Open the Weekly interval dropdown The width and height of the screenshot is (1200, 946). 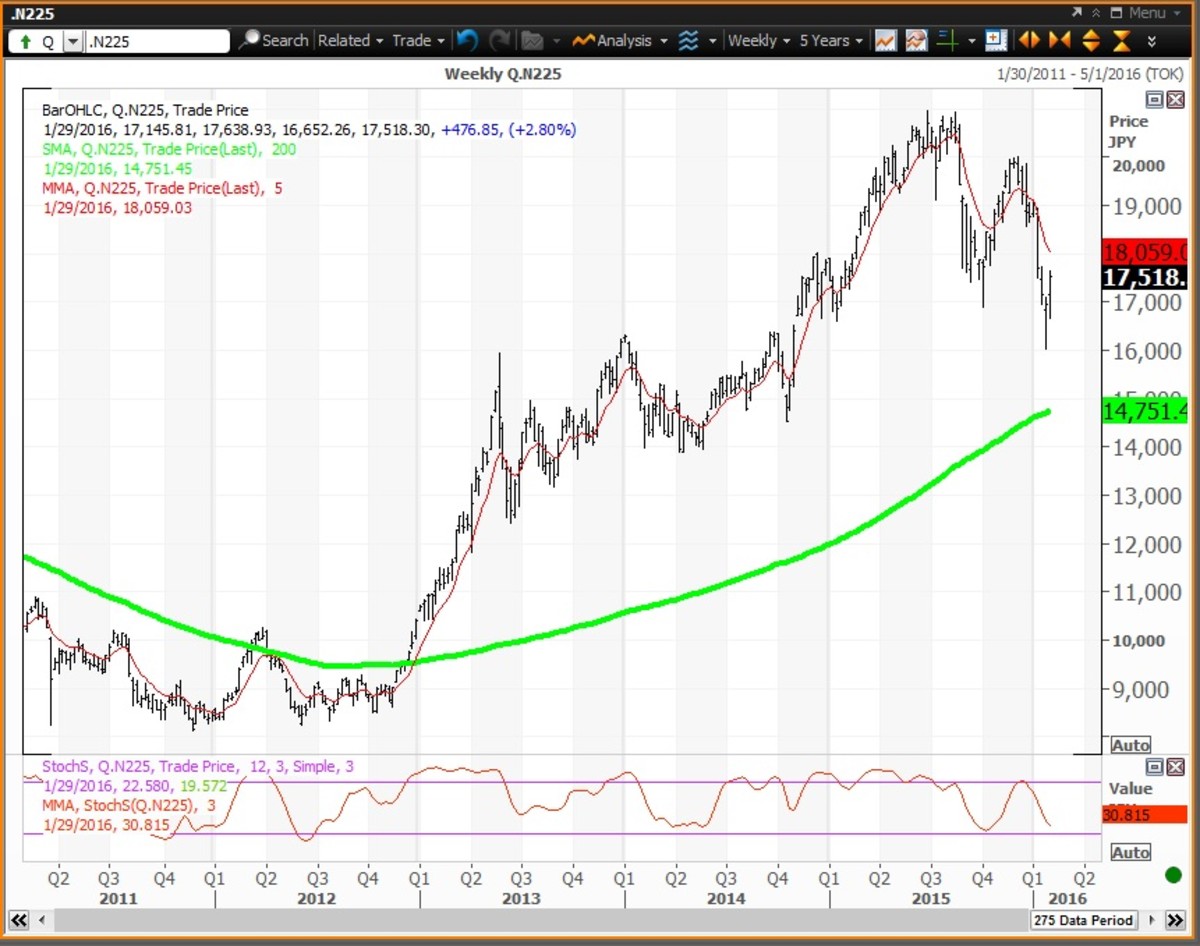point(759,41)
